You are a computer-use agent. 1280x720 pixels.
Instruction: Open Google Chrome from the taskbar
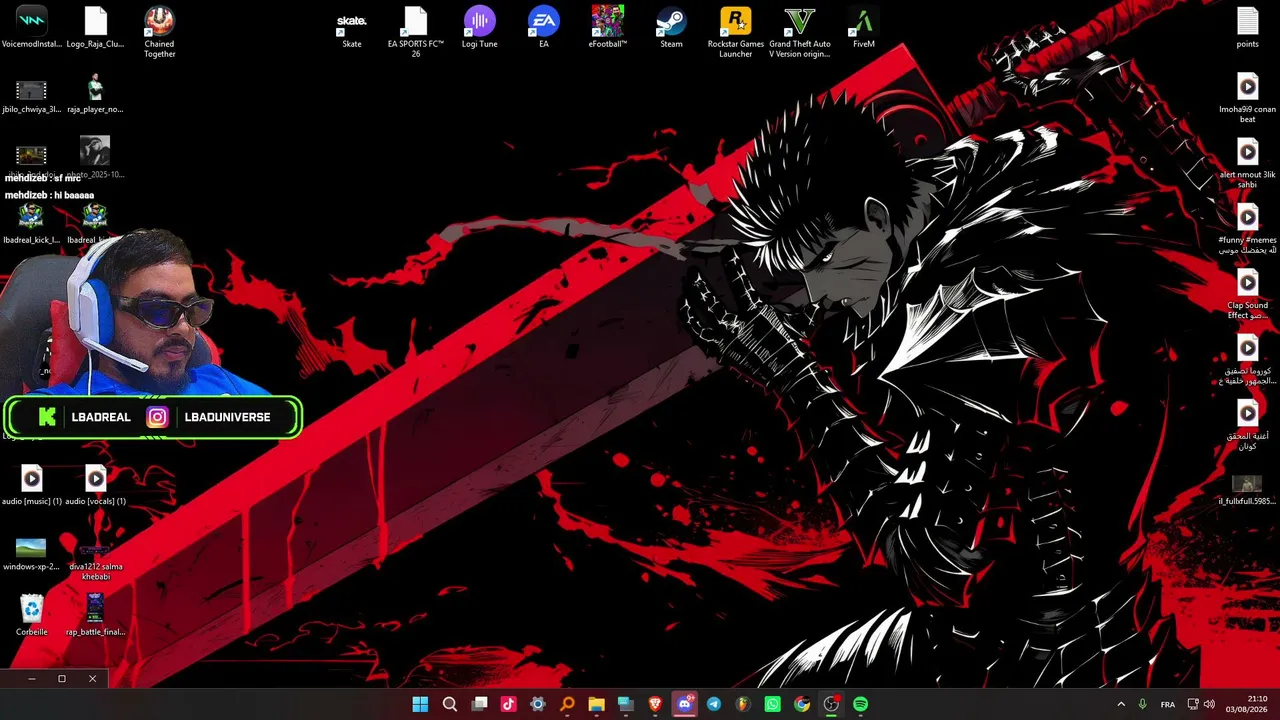coord(802,704)
